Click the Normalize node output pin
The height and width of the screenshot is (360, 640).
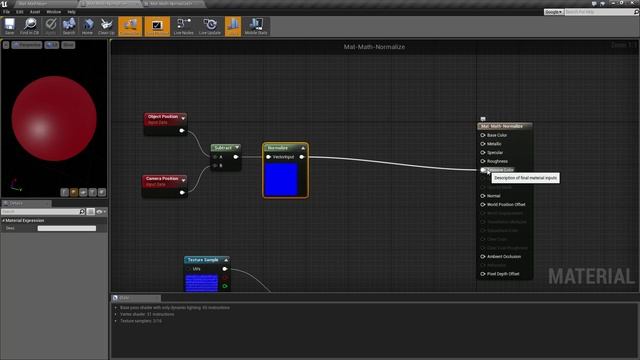[x=302, y=157]
